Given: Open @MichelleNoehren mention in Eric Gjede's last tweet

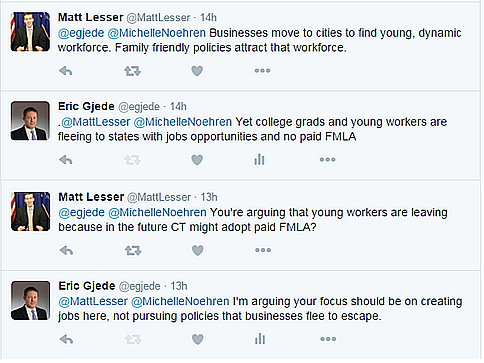Looking at the screenshot, I should pyautogui.click(x=180, y=301).
